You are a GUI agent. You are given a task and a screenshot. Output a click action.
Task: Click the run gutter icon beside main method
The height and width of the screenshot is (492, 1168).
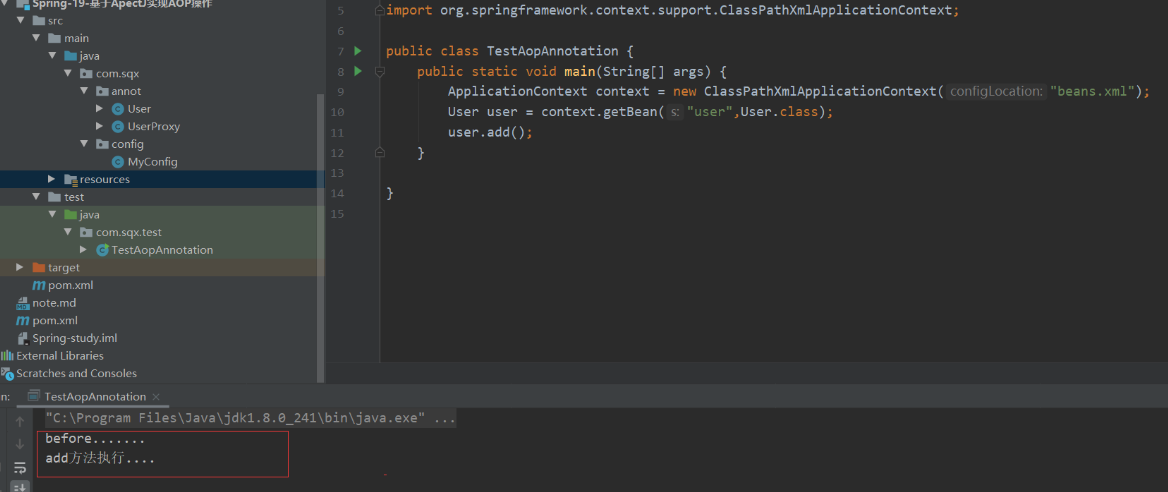pyautogui.click(x=358, y=72)
